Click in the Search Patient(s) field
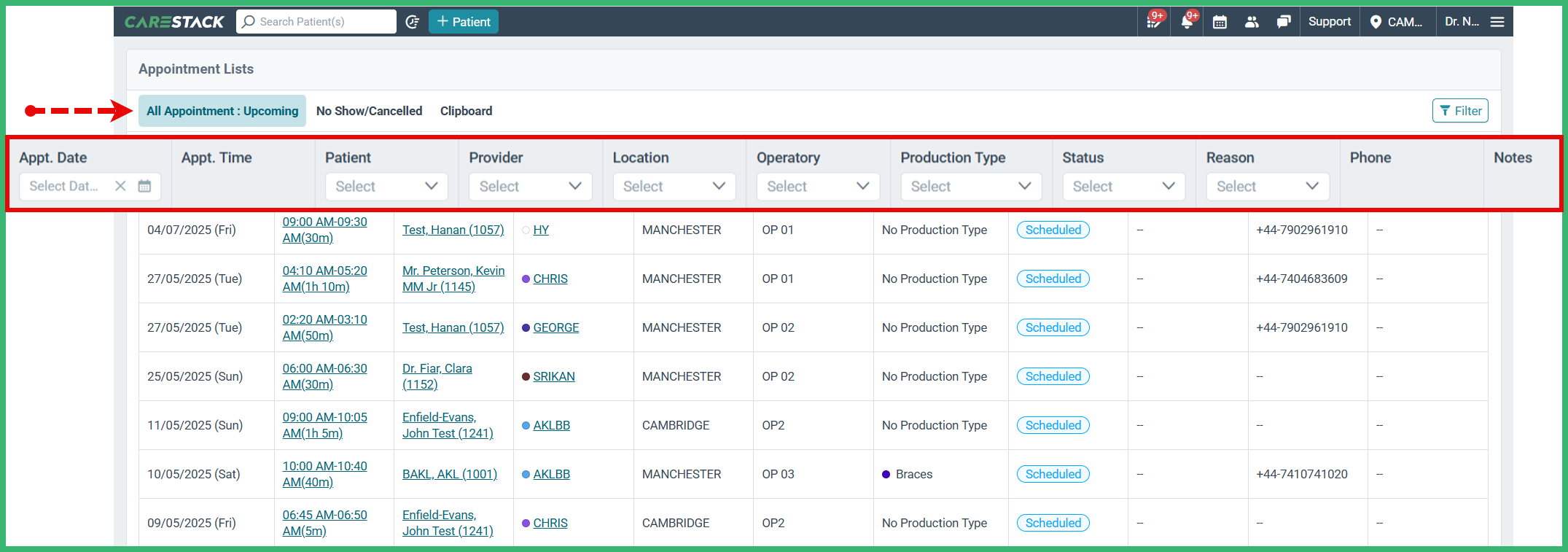The image size is (1568, 552). pyautogui.click(x=316, y=22)
